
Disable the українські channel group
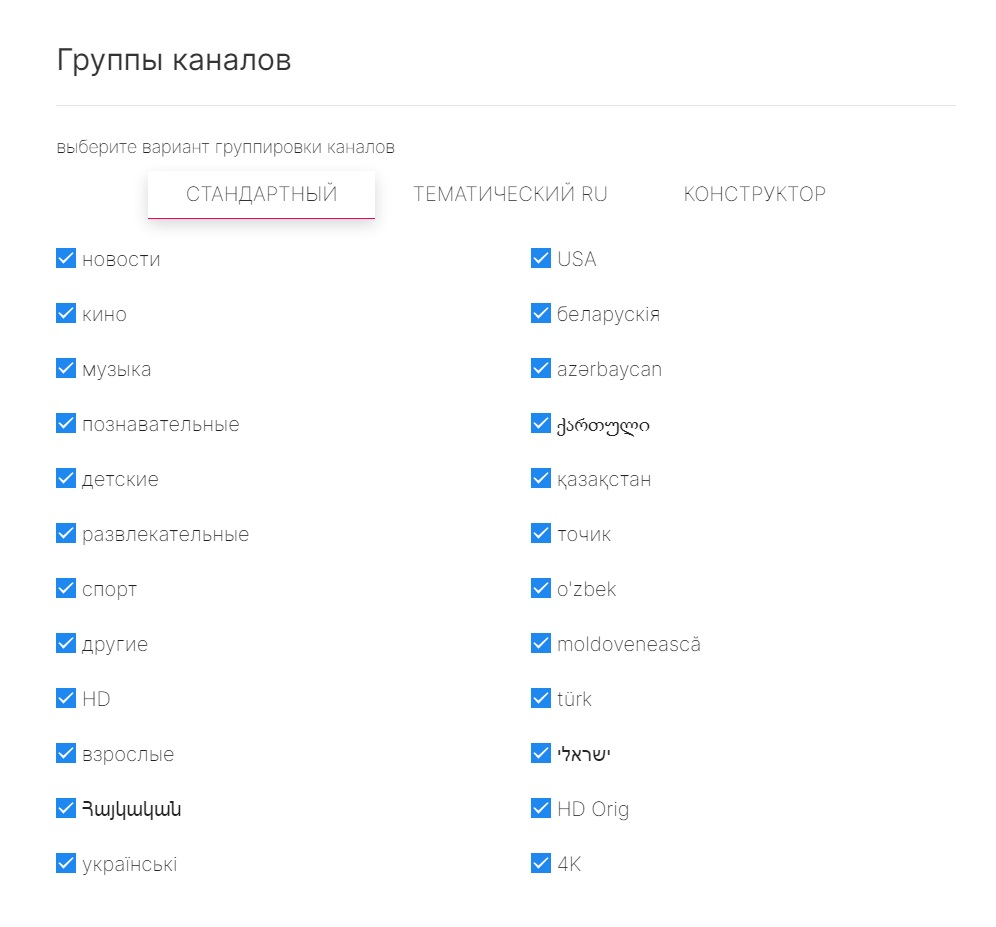click(66, 864)
